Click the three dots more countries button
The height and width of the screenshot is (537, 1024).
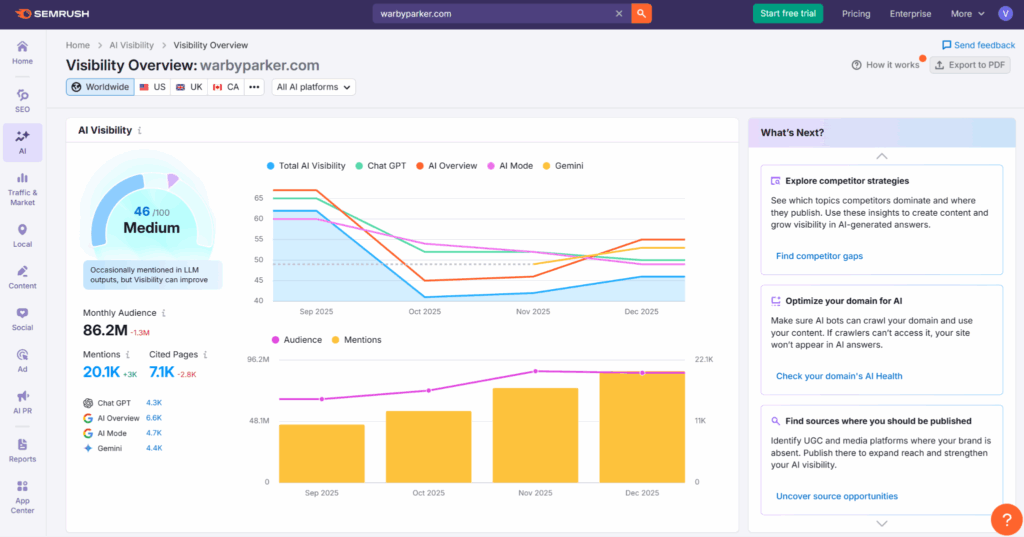pyautogui.click(x=254, y=87)
